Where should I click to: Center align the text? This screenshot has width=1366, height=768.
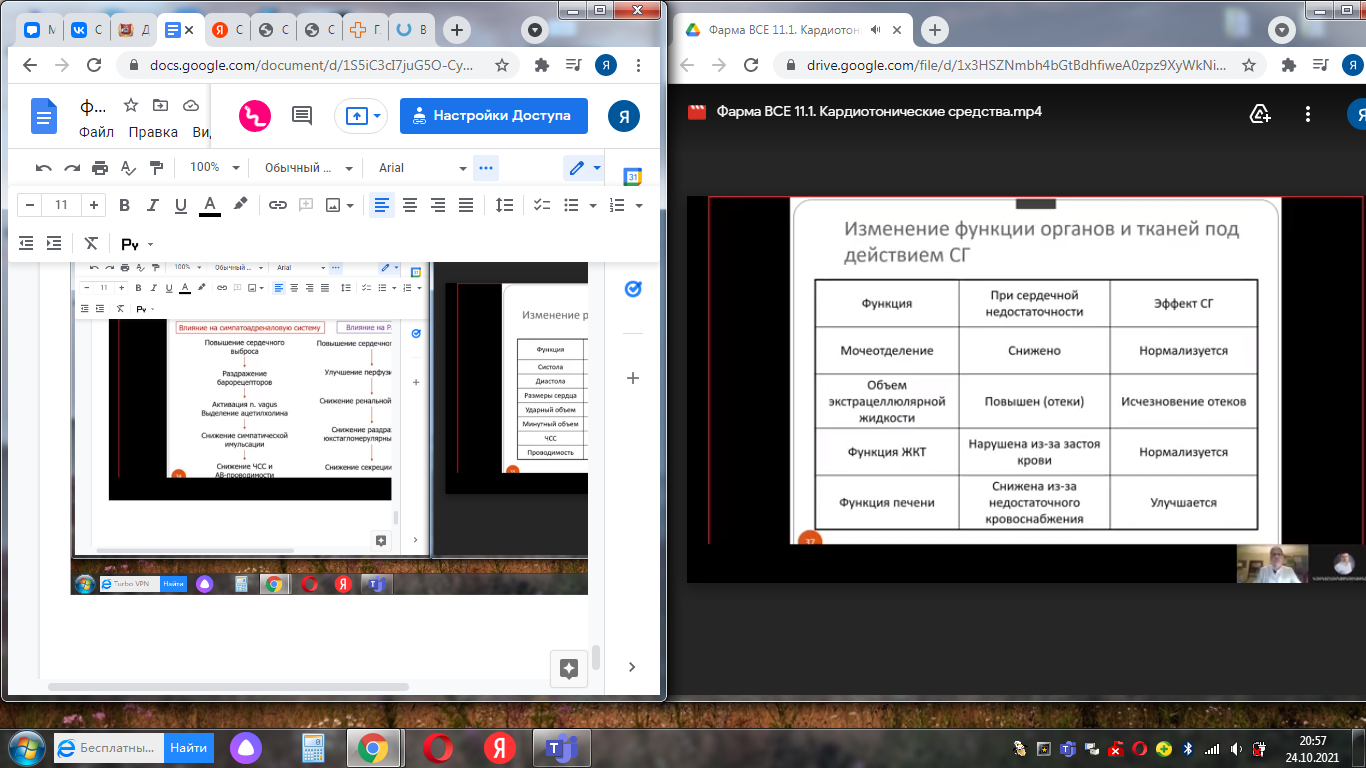(410, 205)
